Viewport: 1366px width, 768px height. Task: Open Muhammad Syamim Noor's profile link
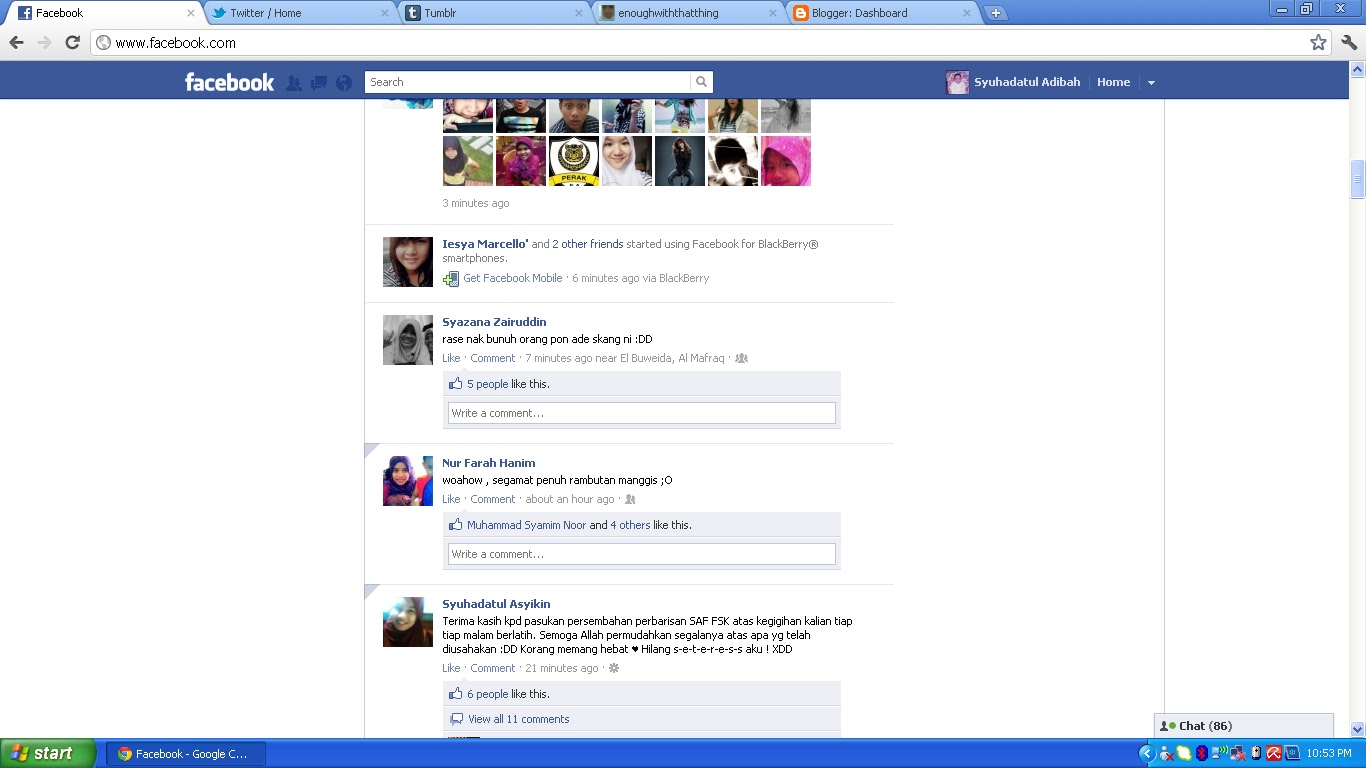pos(526,525)
